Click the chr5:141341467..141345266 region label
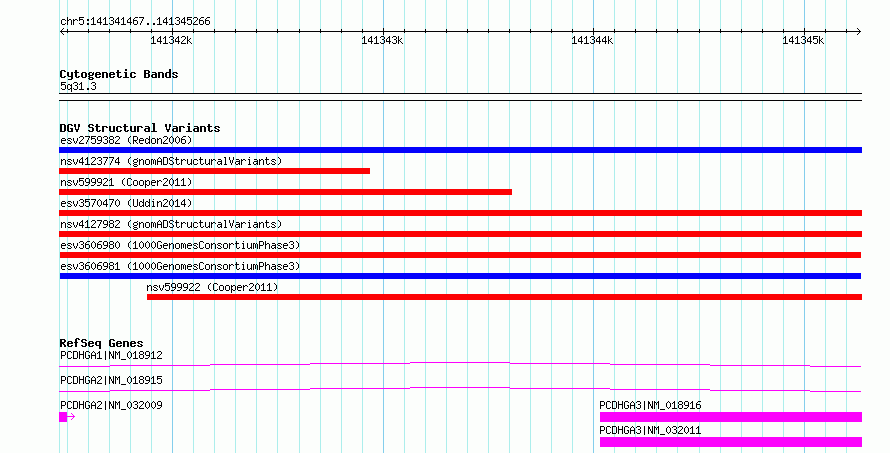The height and width of the screenshot is (453, 890). coord(135,22)
